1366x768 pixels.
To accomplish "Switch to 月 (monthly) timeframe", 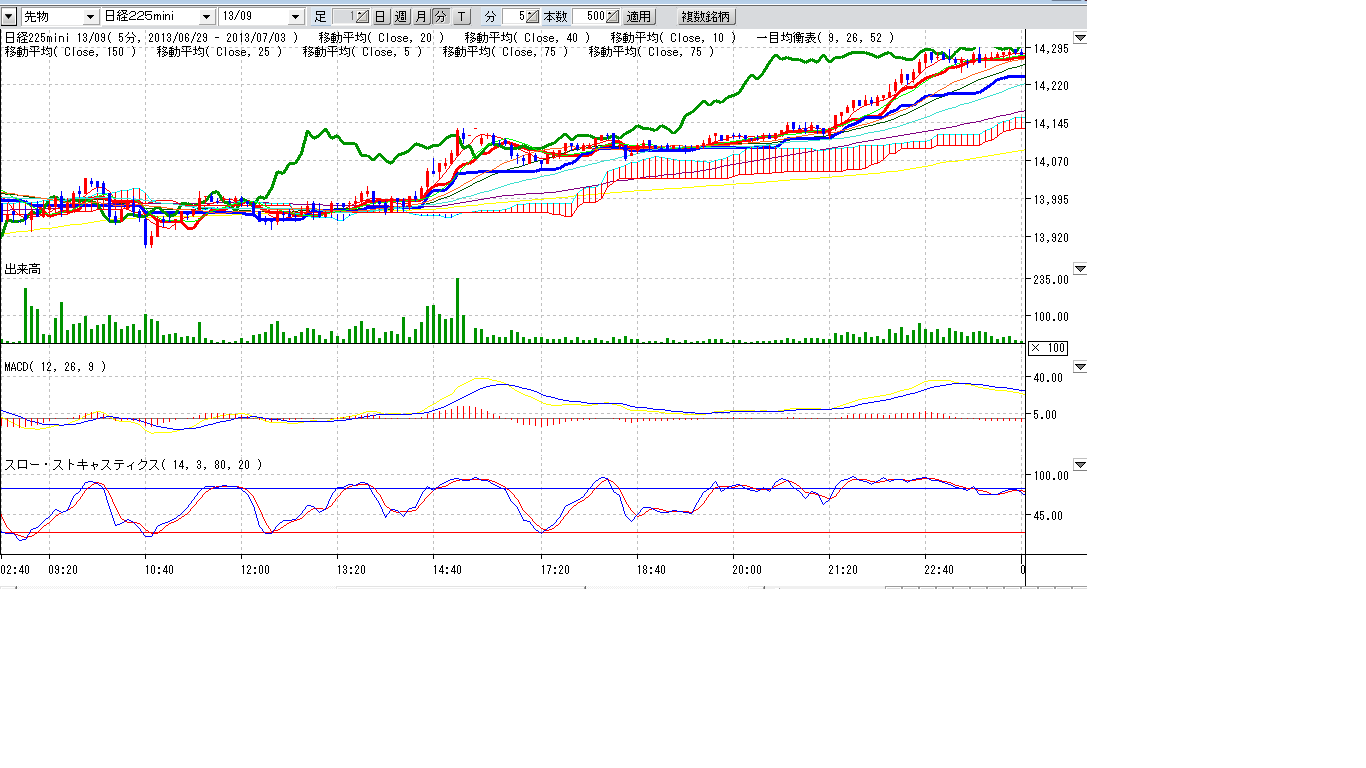I will pyautogui.click(x=421, y=17).
